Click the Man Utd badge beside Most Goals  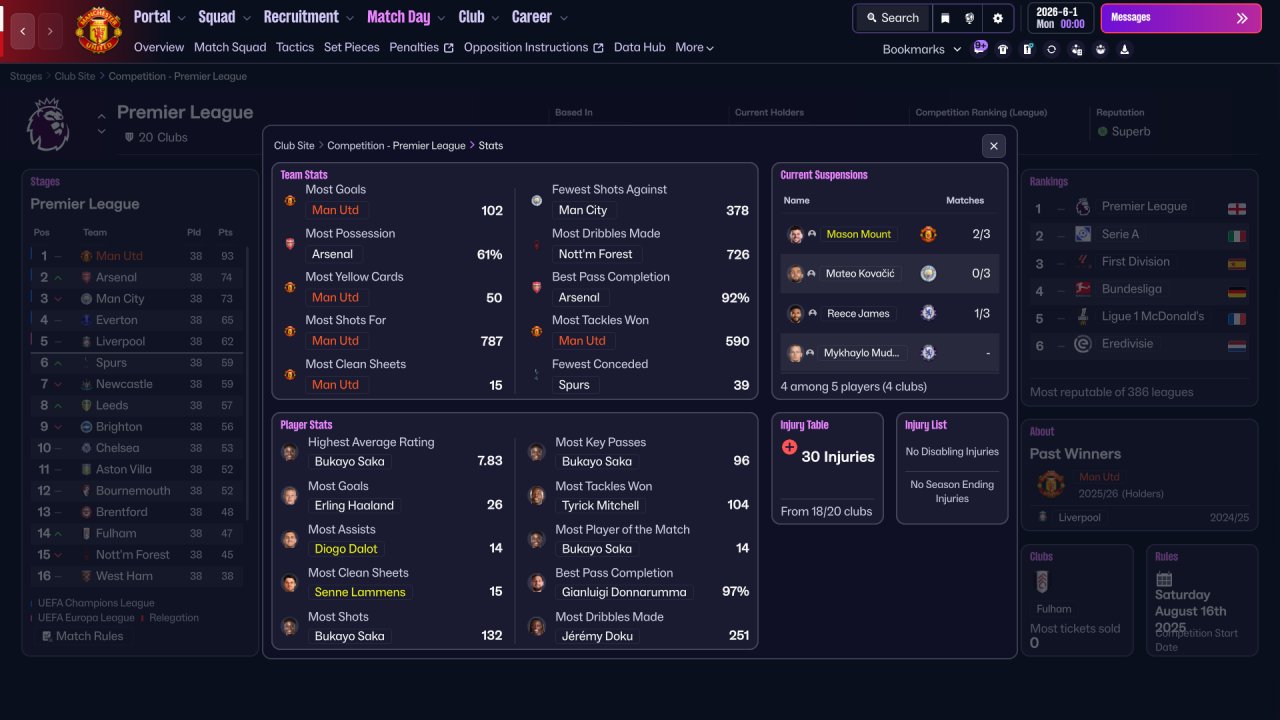click(290, 200)
